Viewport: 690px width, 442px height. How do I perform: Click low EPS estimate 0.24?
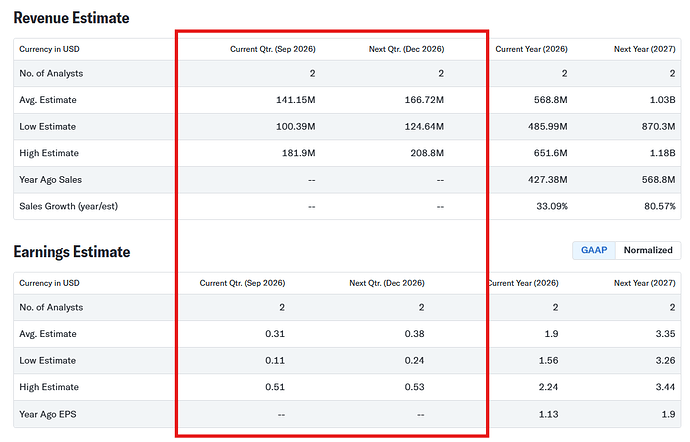pos(414,361)
